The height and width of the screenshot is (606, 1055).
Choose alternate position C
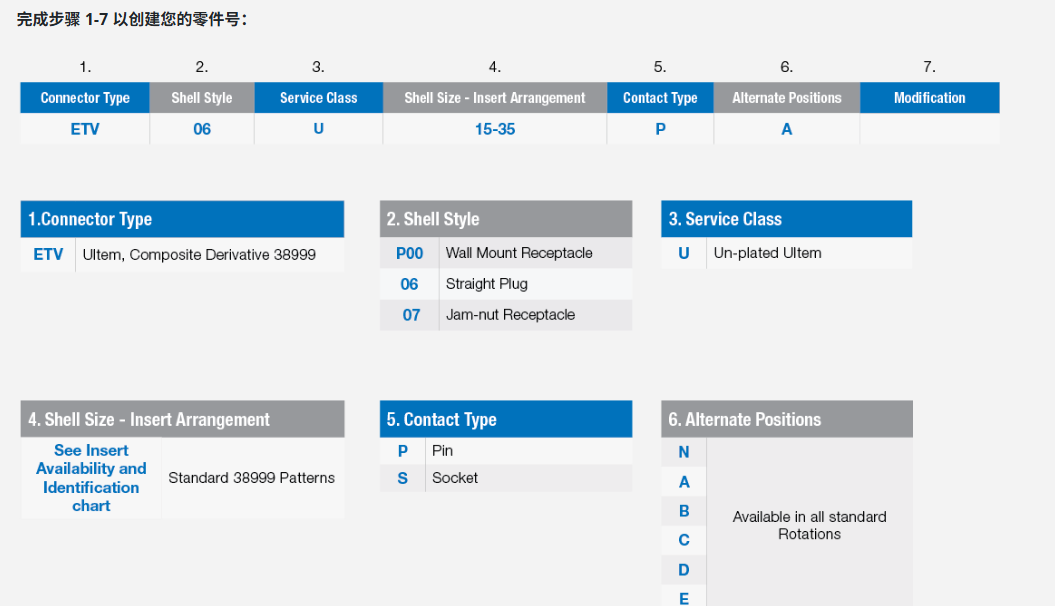684,540
